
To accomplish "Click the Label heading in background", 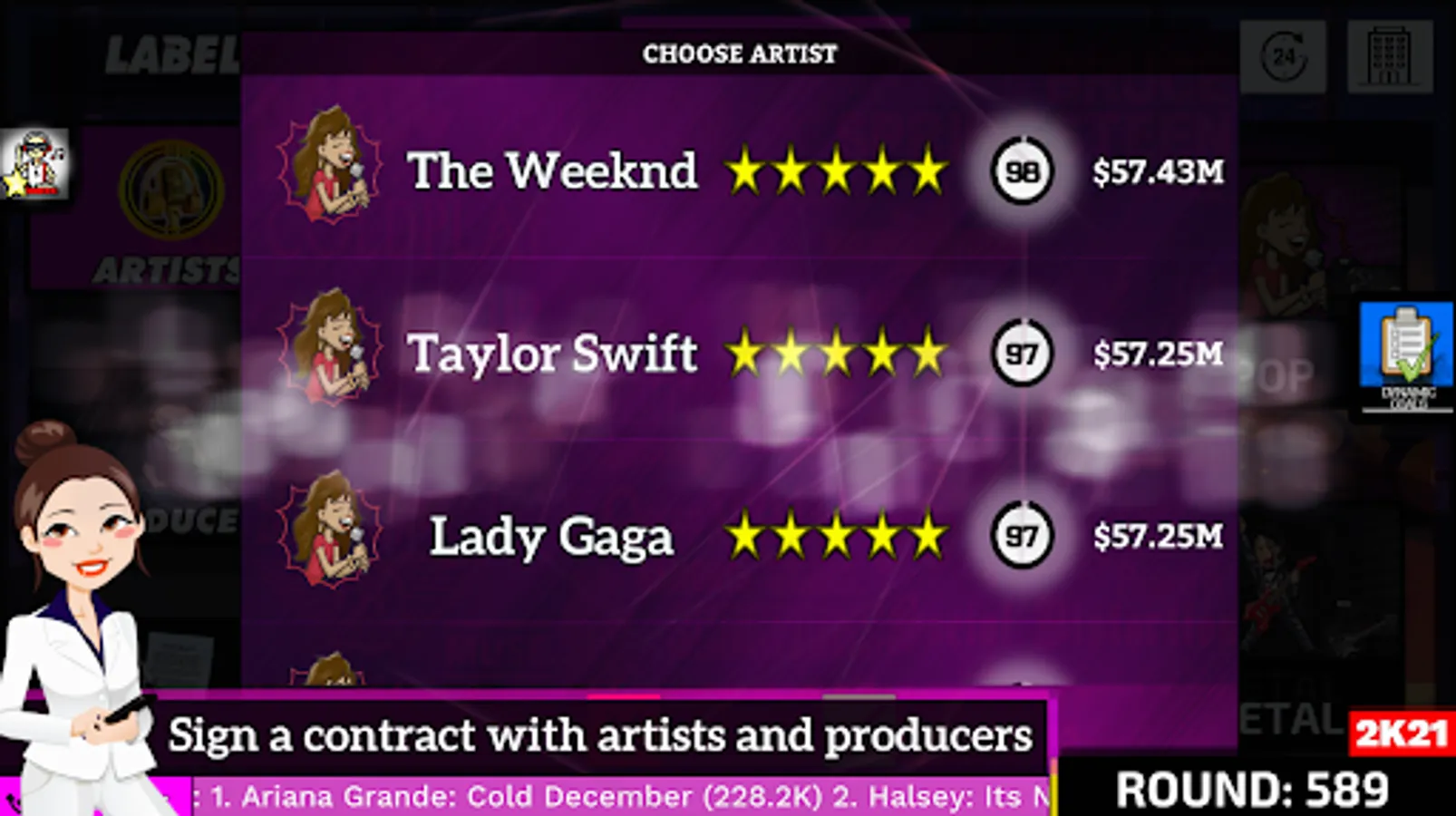I will click(x=172, y=55).
